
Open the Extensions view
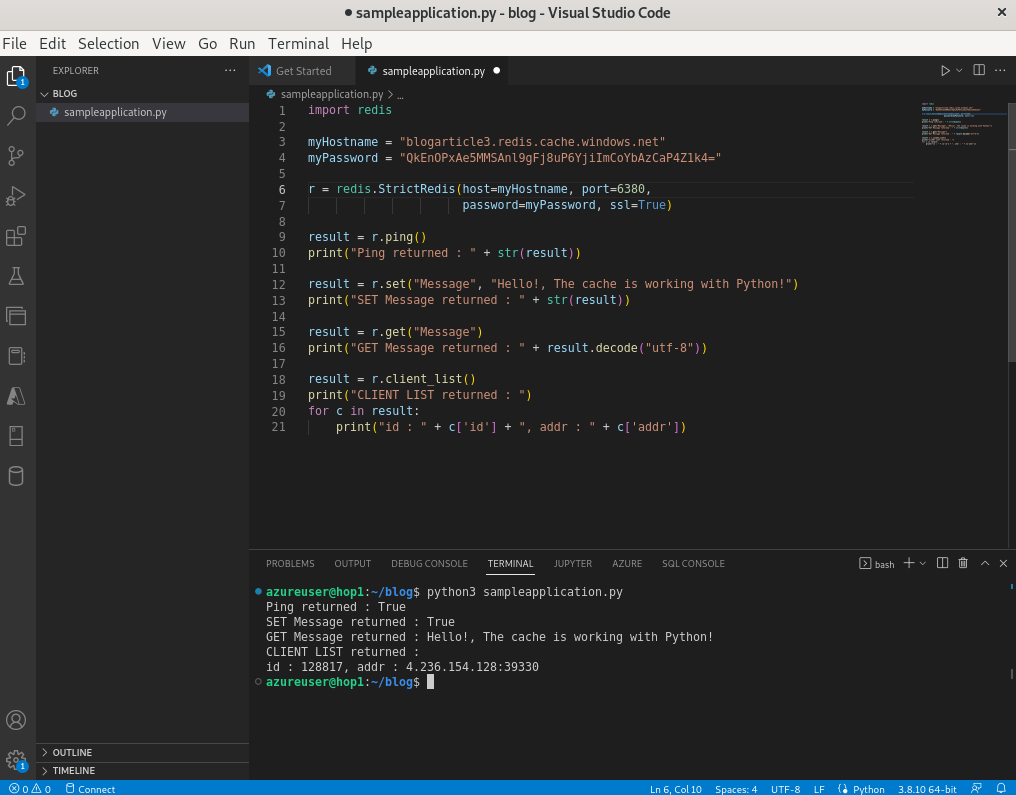click(x=16, y=236)
